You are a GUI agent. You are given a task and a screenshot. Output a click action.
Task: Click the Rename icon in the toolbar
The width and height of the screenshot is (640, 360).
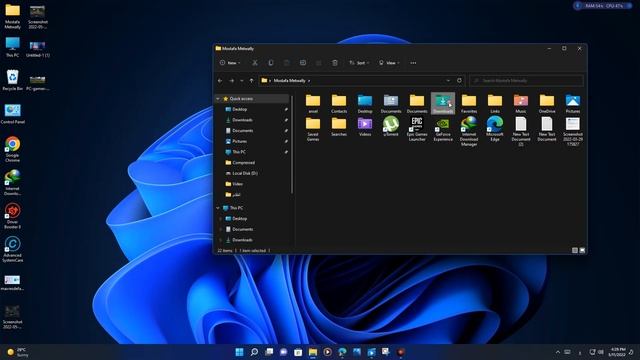[303, 63]
